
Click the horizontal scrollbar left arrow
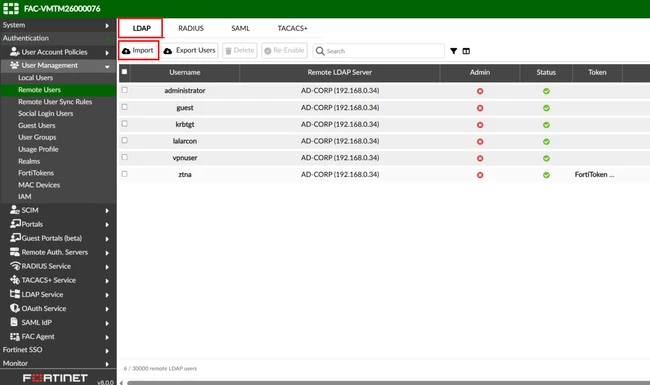coord(121,383)
